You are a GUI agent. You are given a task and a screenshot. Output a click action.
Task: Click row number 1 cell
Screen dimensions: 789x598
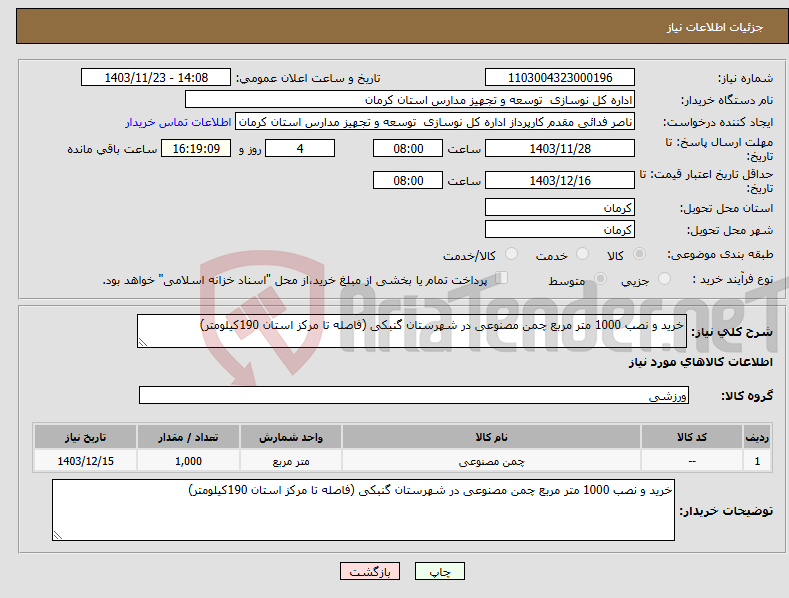pos(757,461)
